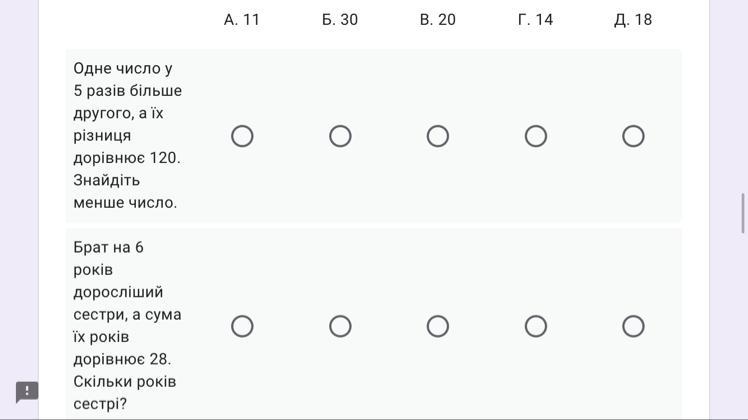Choose Б. 30 for the sister's age question
Screen dimensions: 748x420
340,326
